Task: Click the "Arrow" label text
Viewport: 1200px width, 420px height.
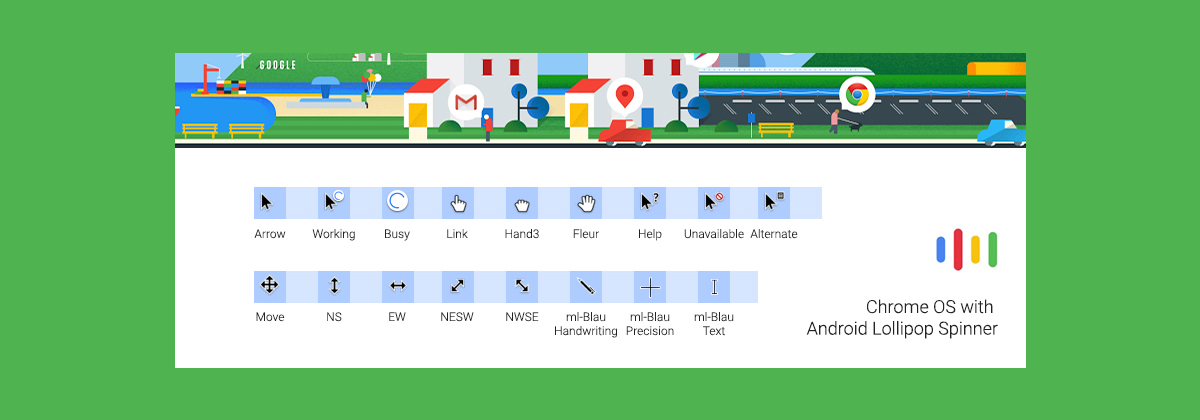Action: click(x=270, y=234)
